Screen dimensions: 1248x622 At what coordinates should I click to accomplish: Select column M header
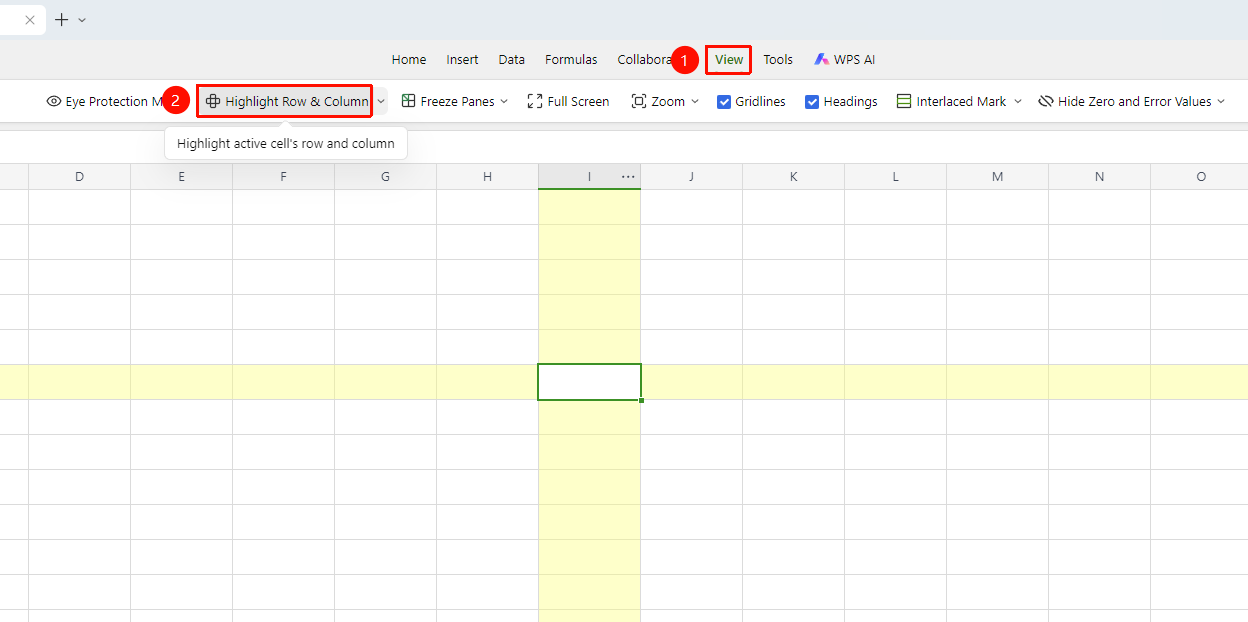tap(998, 177)
